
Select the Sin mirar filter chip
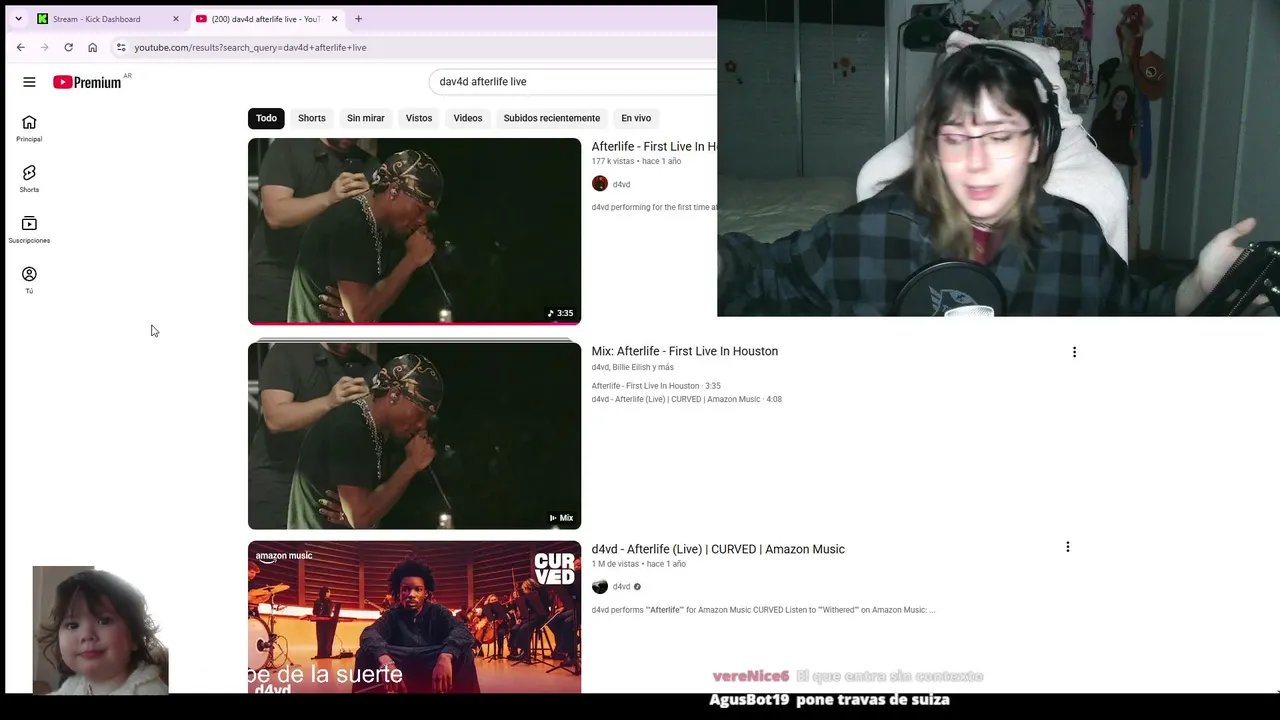click(366, 118)
